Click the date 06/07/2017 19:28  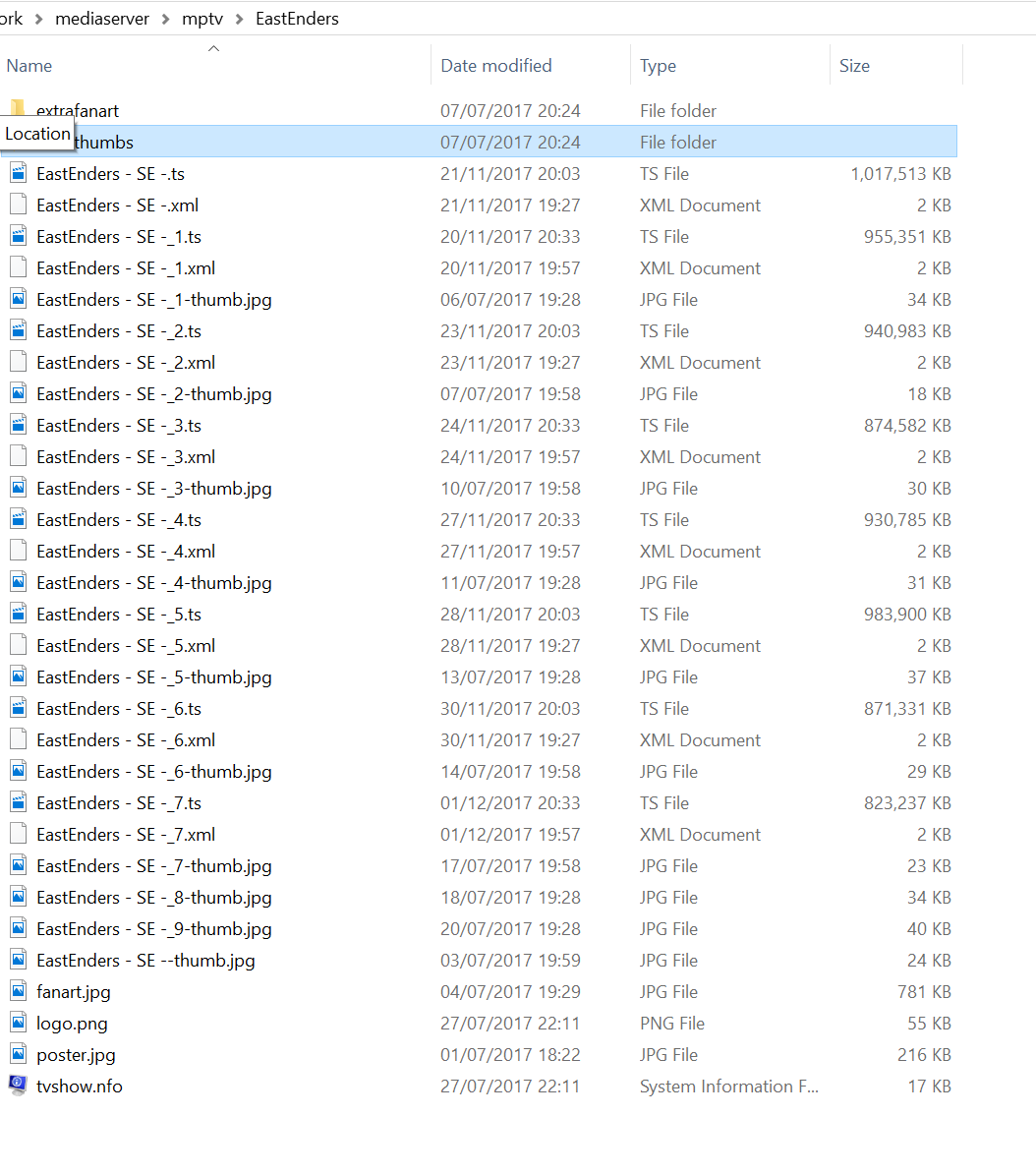[510, 300]
